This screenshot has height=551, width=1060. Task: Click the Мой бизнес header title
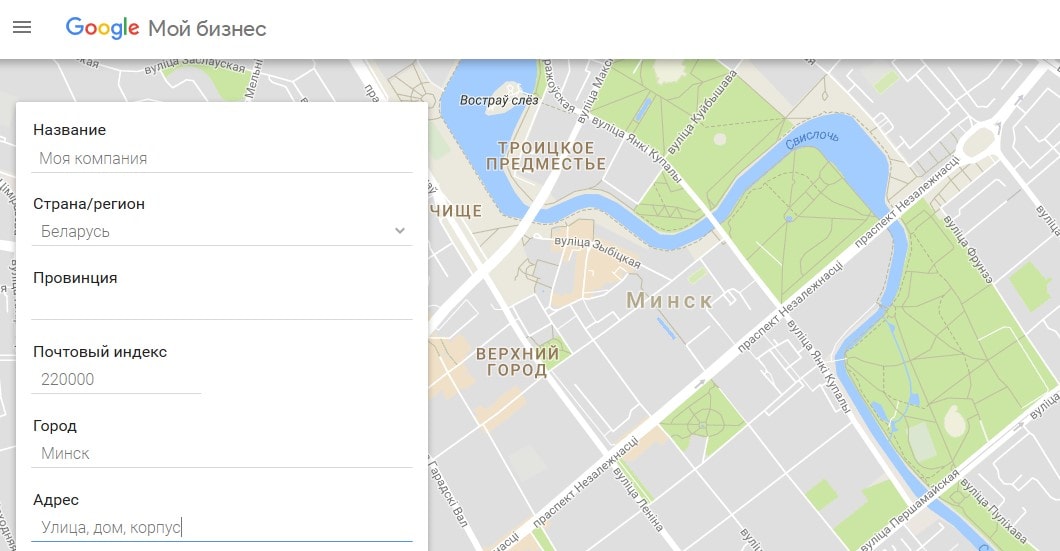click(x=207, y=28)
